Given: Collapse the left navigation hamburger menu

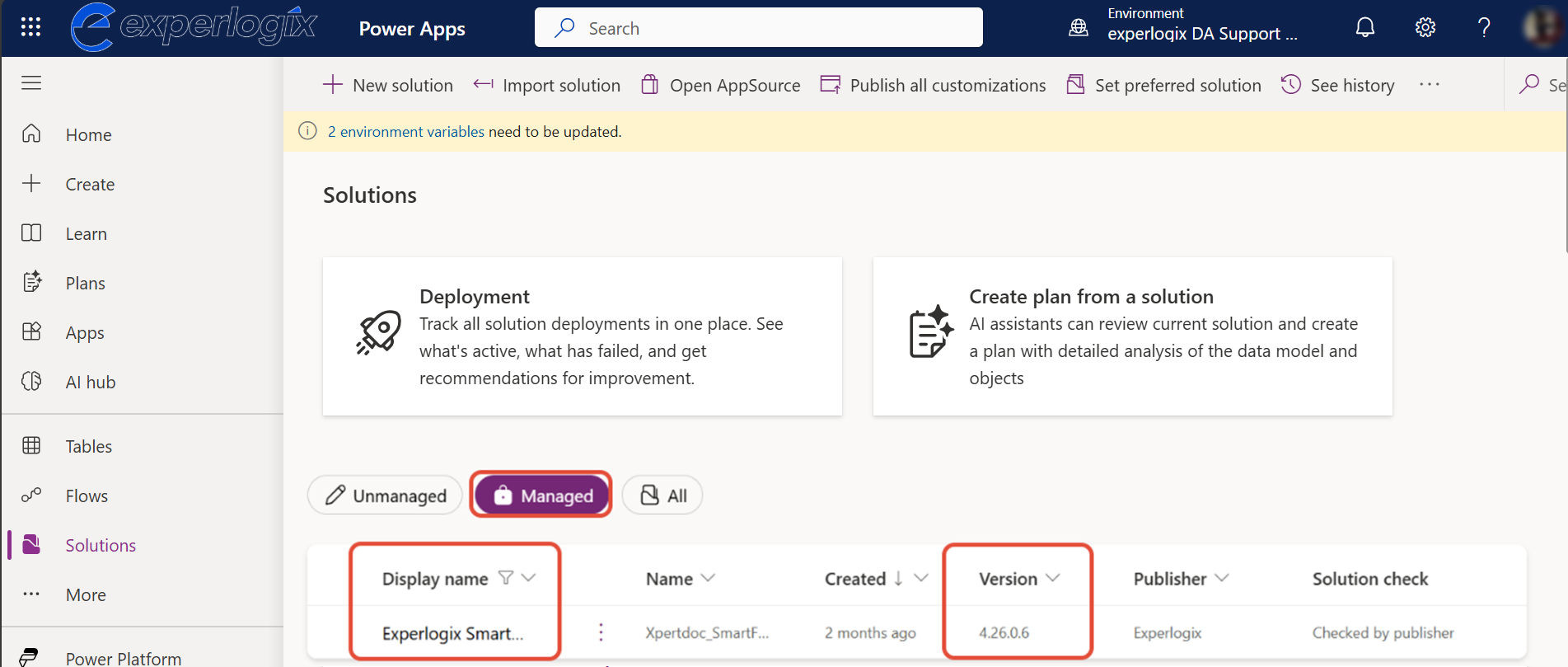Looking at the screenshot, I should pyautogui.click(x=31, y=82).
